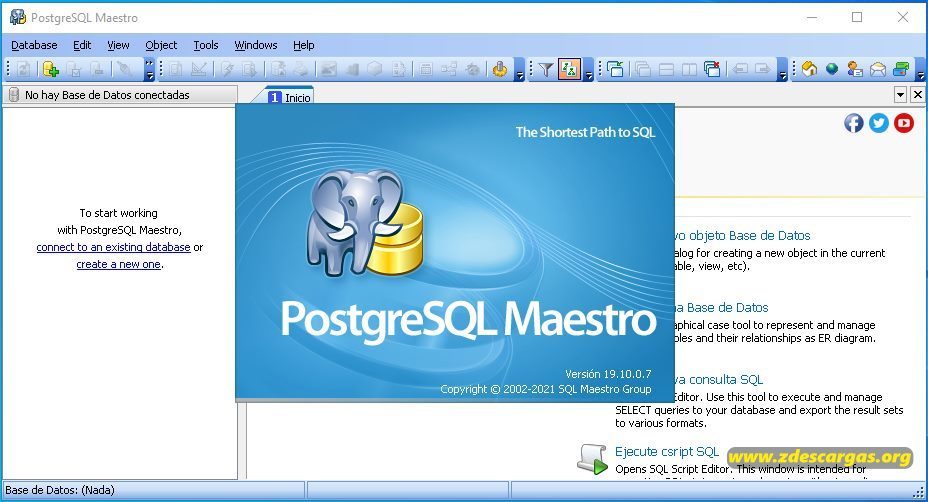
Task: Open the Windows menu
Action: 256,45
